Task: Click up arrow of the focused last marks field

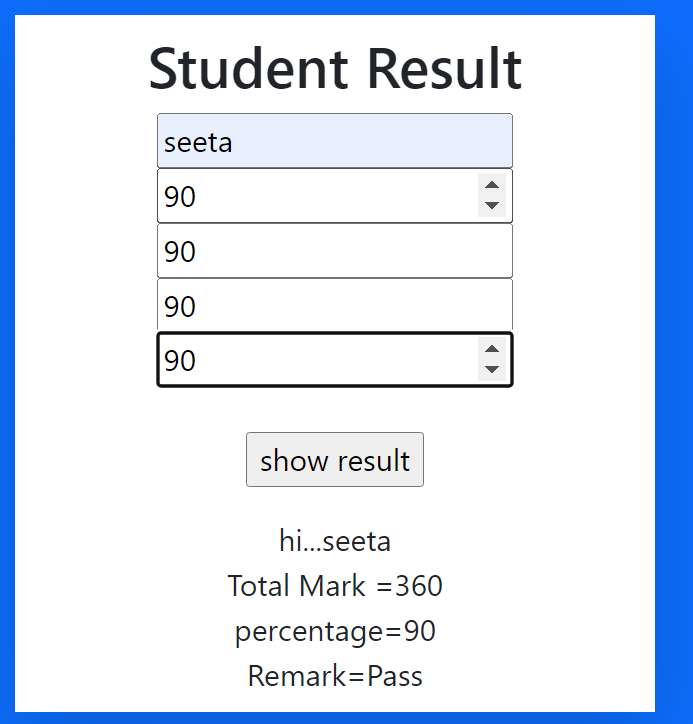Action: coord(491,349)
